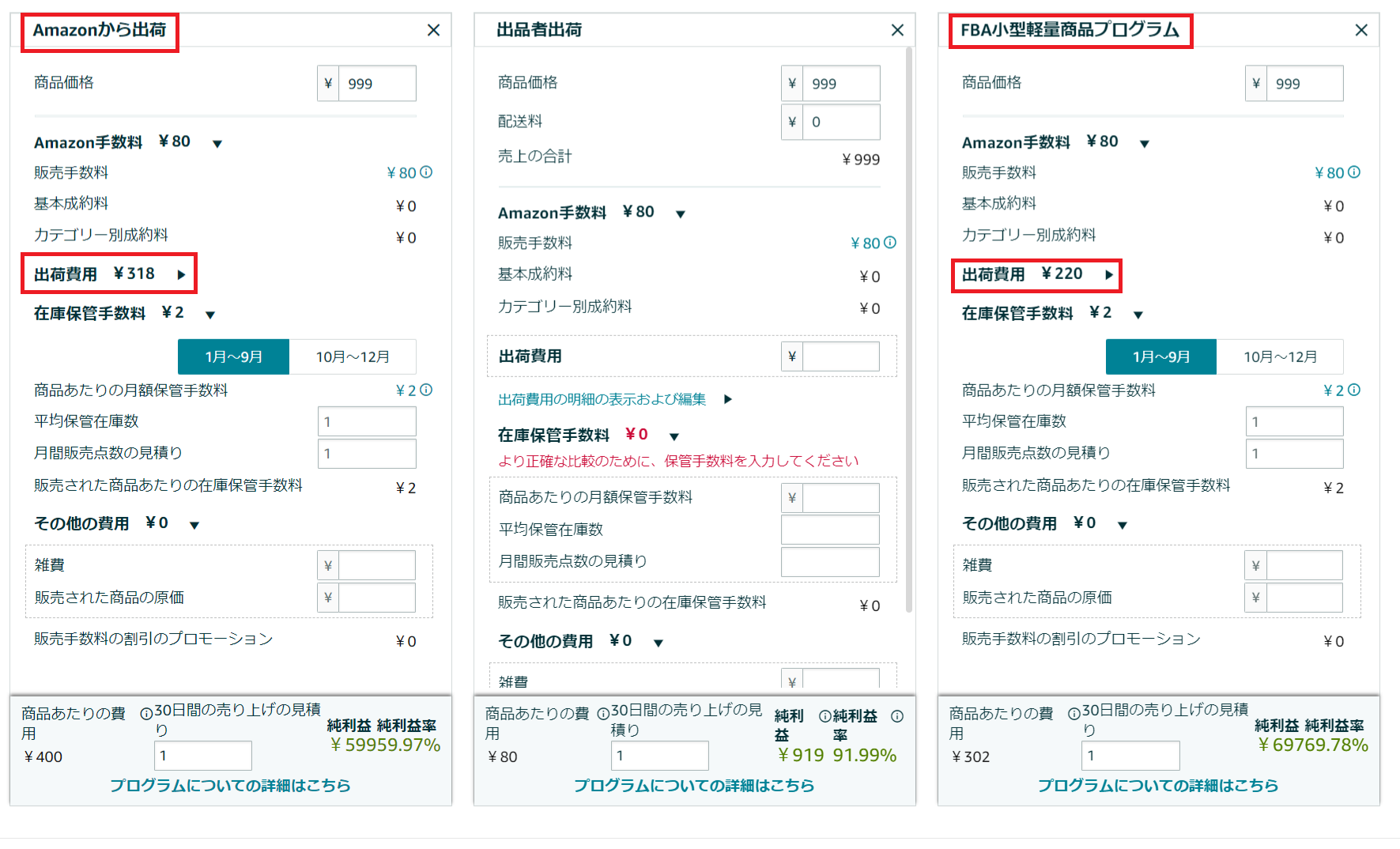The height and width of the screenshot is (849, 1400).
Task: Click 売上の合計 ¥999 value in 出品者出荷
Action: [861, 159]
